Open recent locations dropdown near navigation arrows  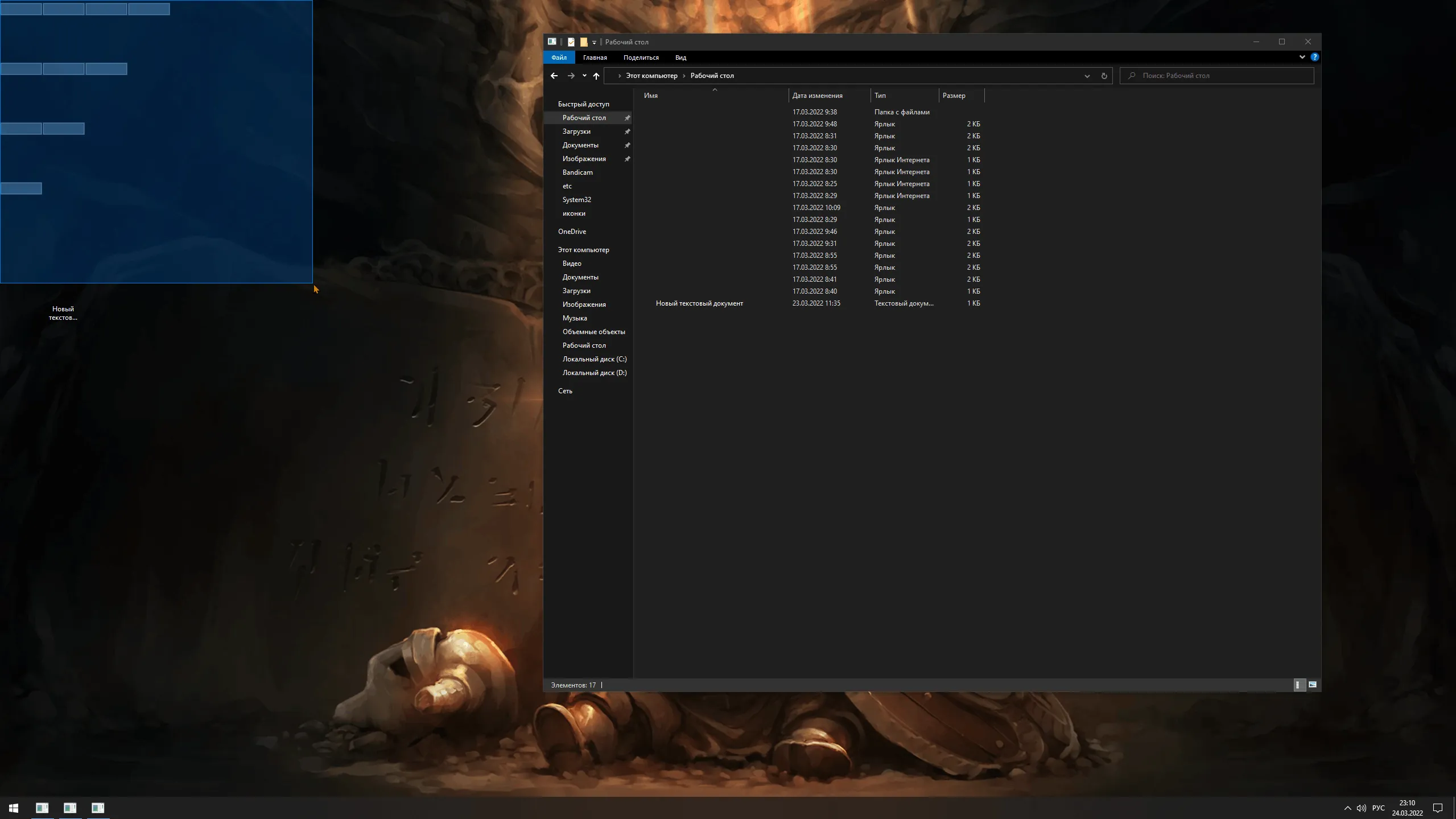(584, 76)
